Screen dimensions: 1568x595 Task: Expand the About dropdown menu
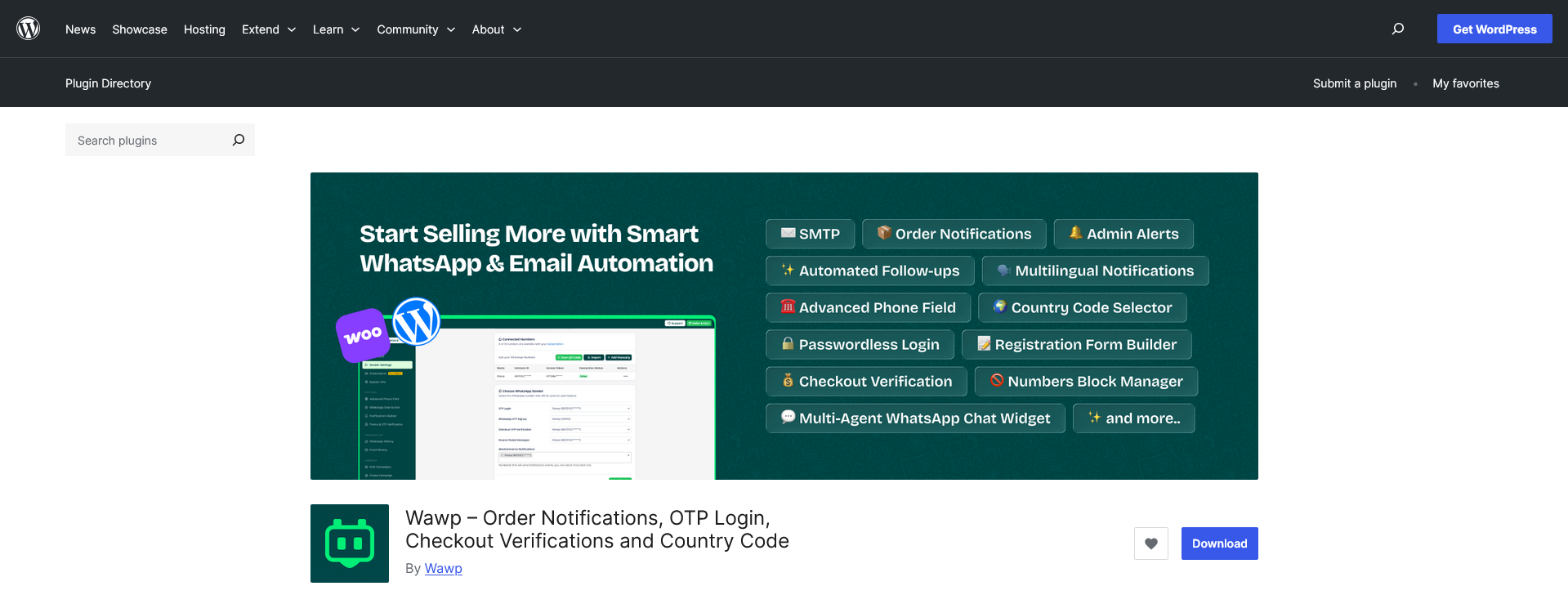(x=497, y=29)
